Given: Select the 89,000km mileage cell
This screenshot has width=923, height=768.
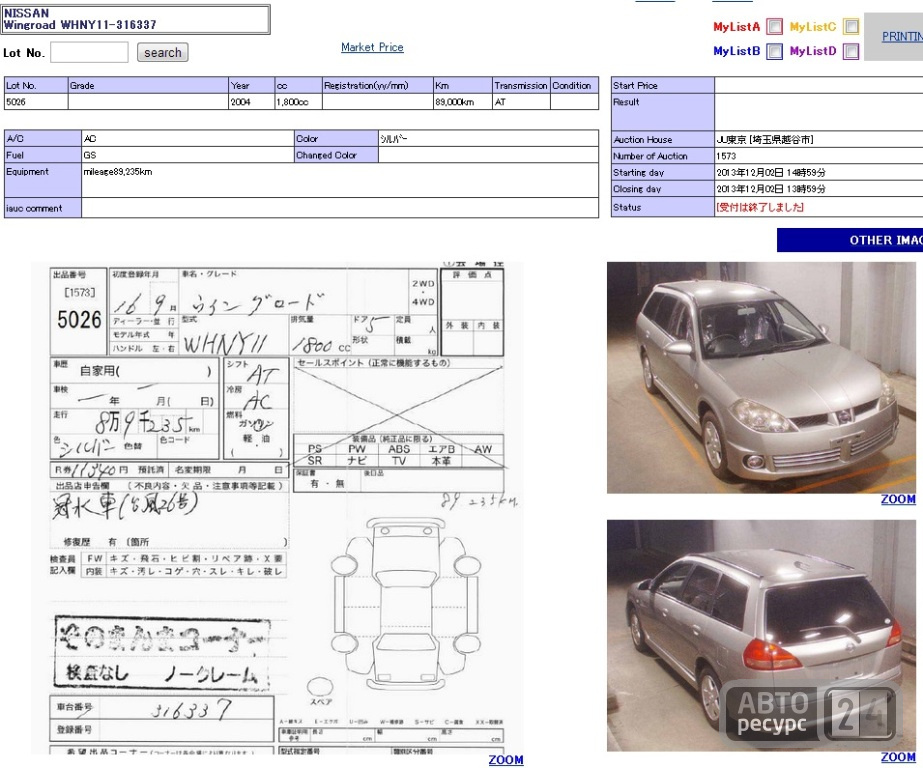Looking at the screenshot, I should [x=462, y=102].
